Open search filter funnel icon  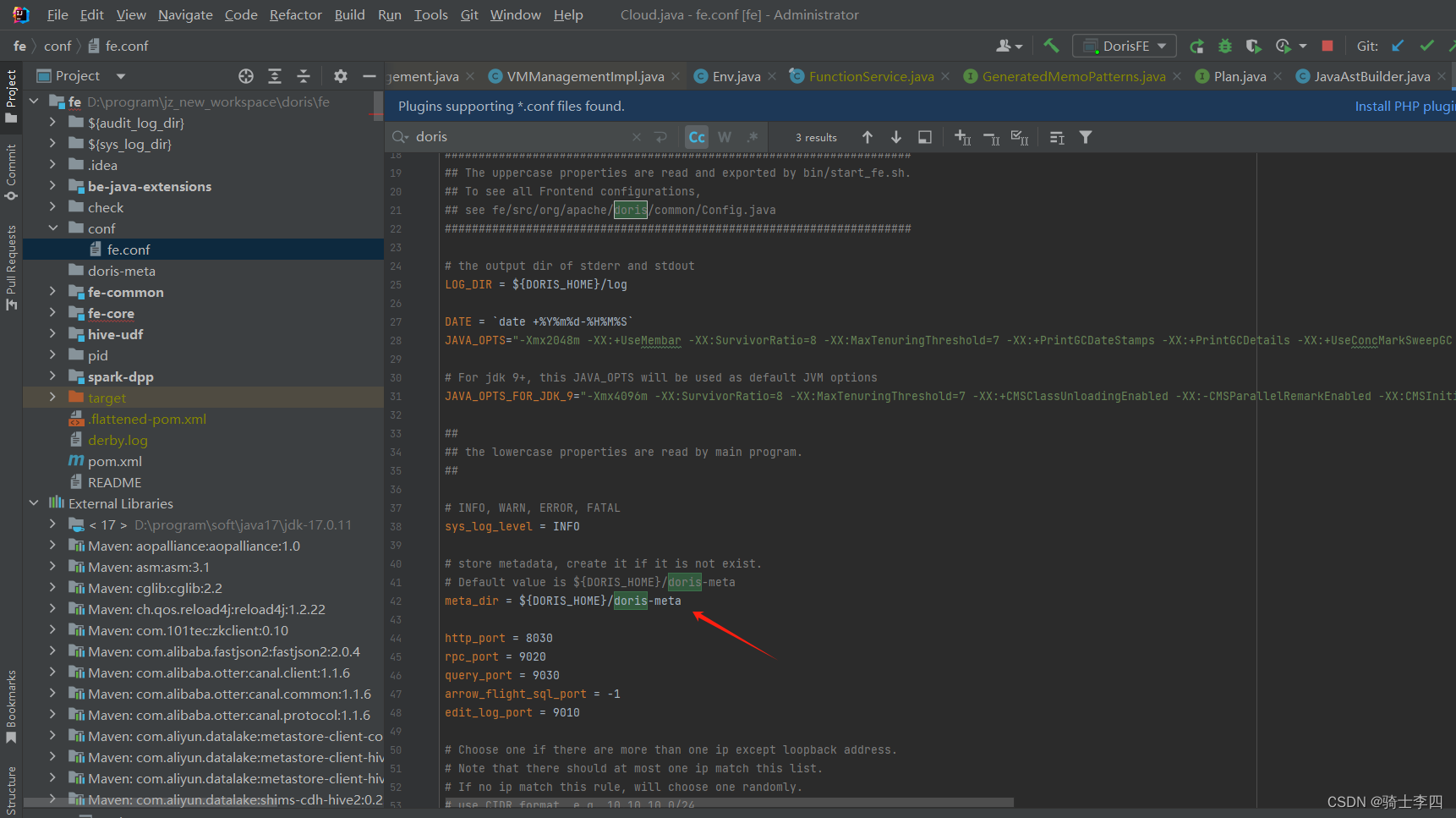pos(1086,137)
